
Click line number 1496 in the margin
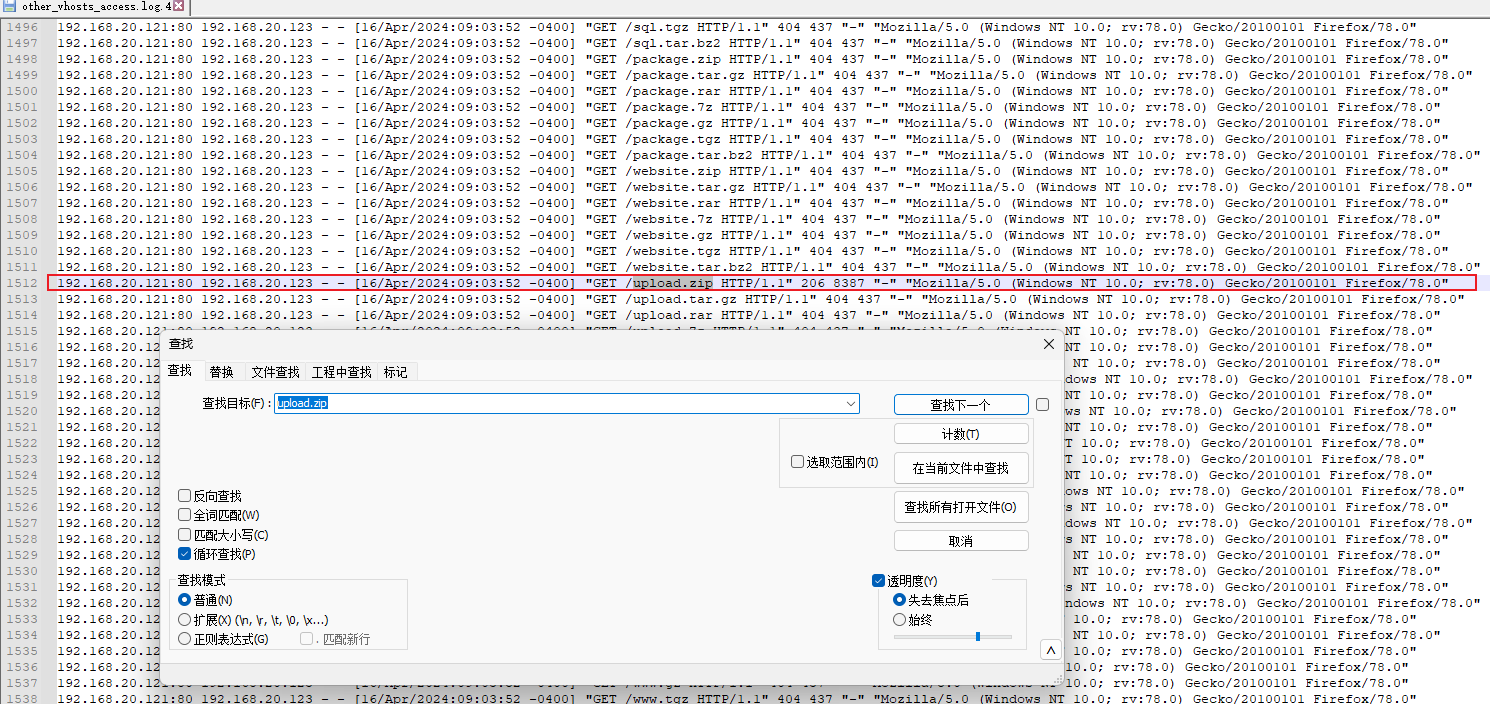pyautogui.click(x=21, y=27)
